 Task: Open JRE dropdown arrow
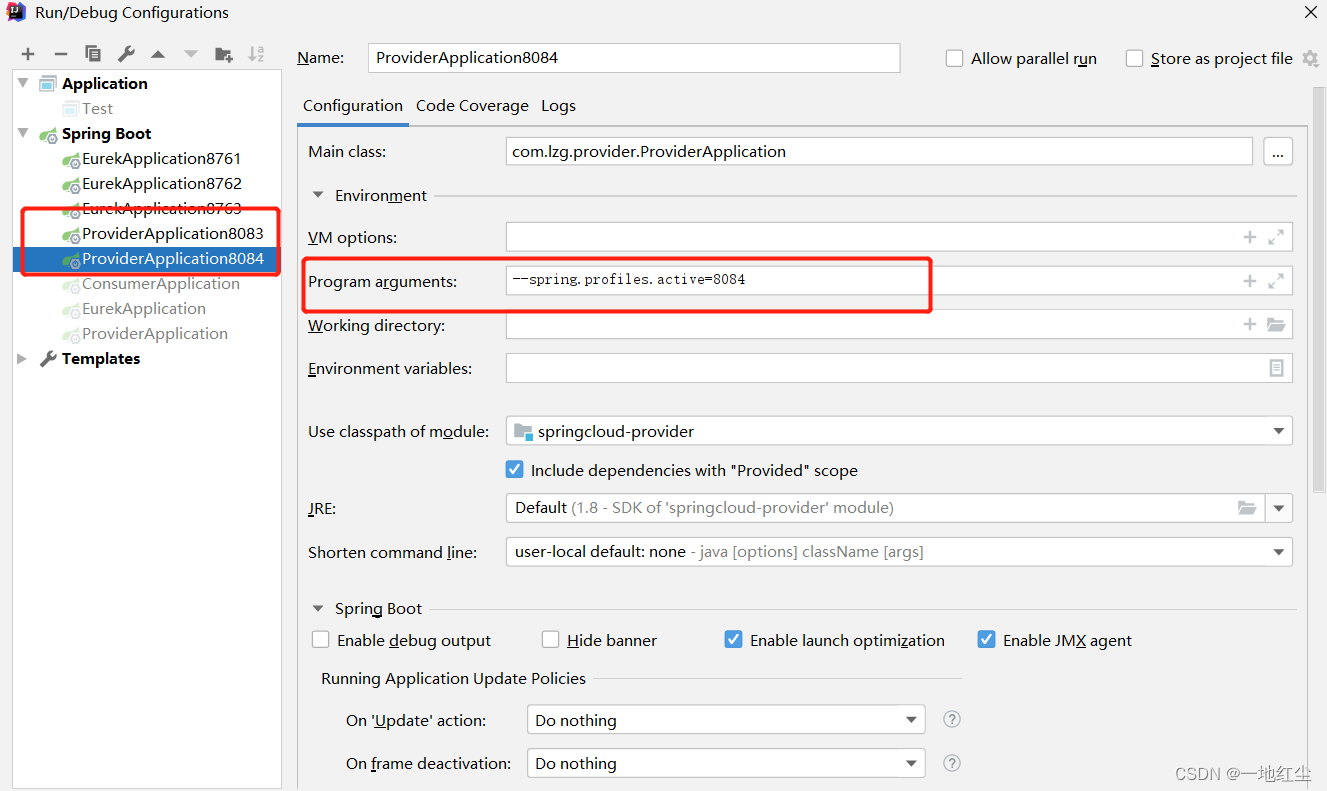coord(1279,508)
